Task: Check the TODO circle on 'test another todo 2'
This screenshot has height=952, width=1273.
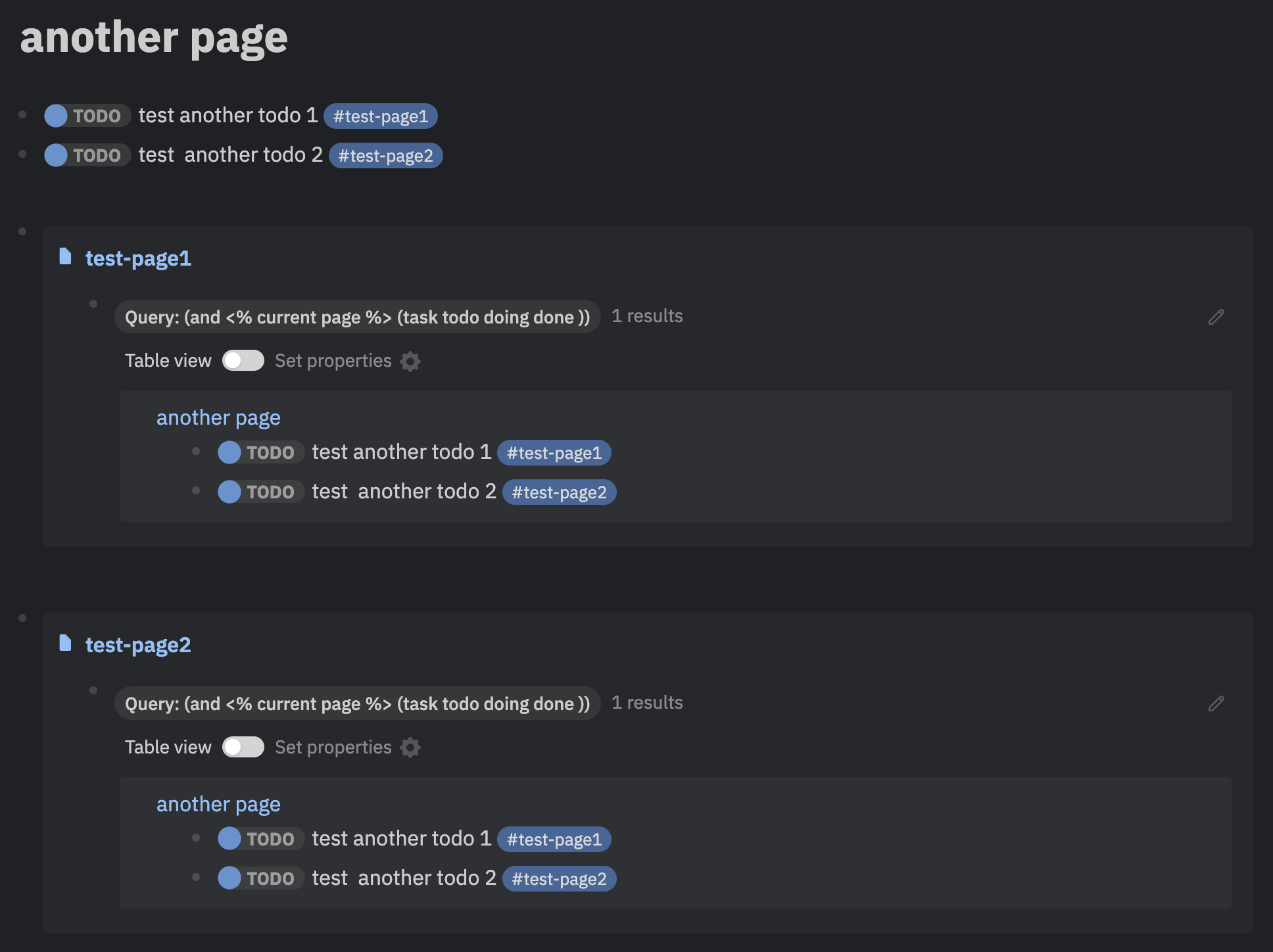Action: 57,155
